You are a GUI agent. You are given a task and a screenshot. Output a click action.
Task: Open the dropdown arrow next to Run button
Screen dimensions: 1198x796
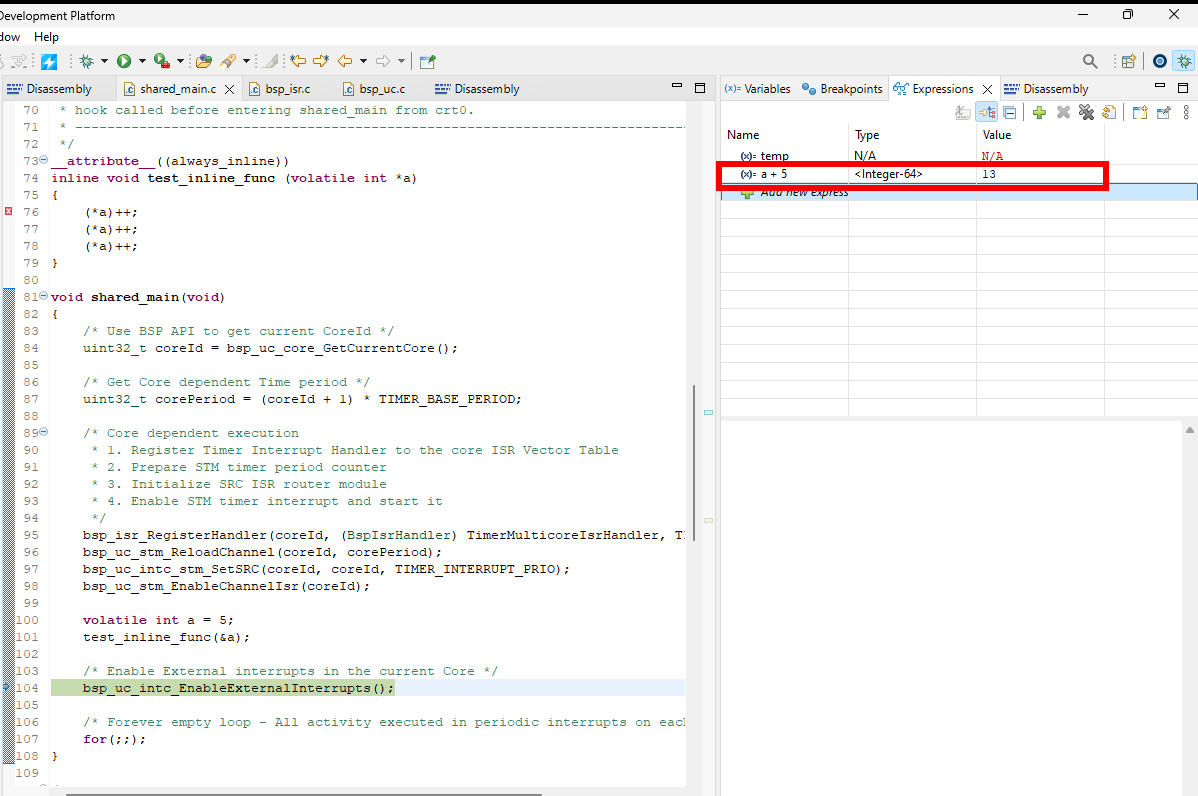[142, 61]
